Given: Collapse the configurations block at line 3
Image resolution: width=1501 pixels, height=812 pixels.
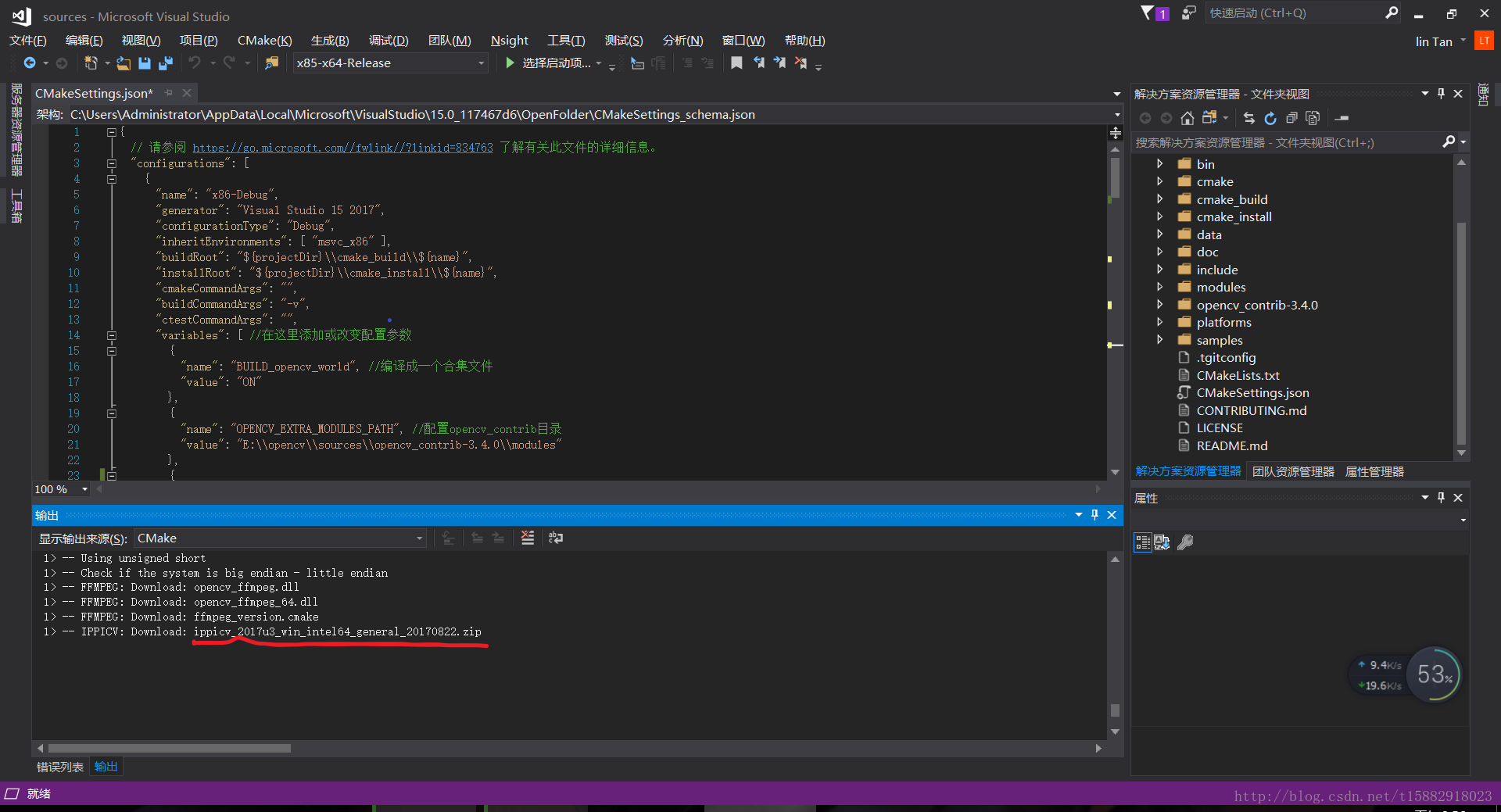Looking at the screenshot, I should (112, 163).
